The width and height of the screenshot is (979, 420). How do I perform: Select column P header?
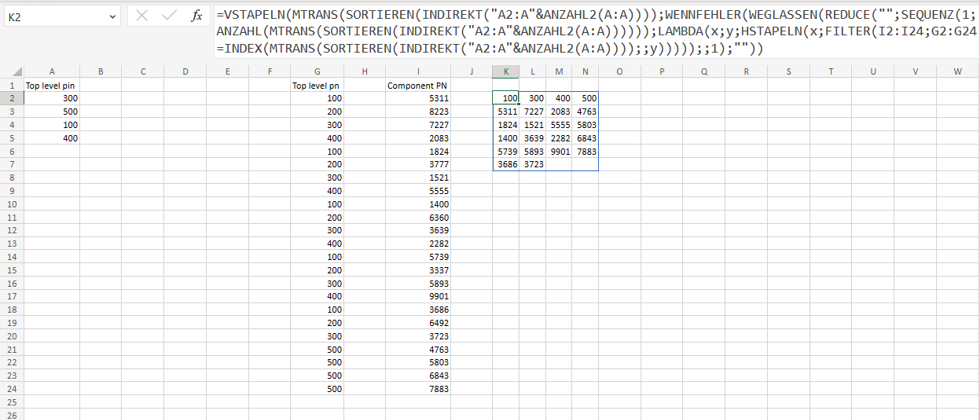(x=661, y=72)
